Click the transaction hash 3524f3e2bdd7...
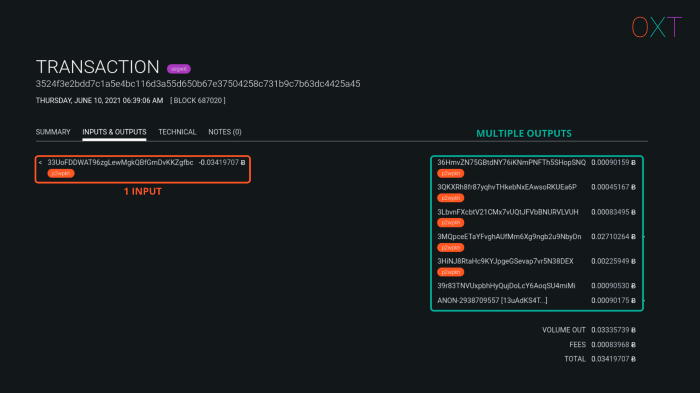The image size is (700, 393). 198,84
